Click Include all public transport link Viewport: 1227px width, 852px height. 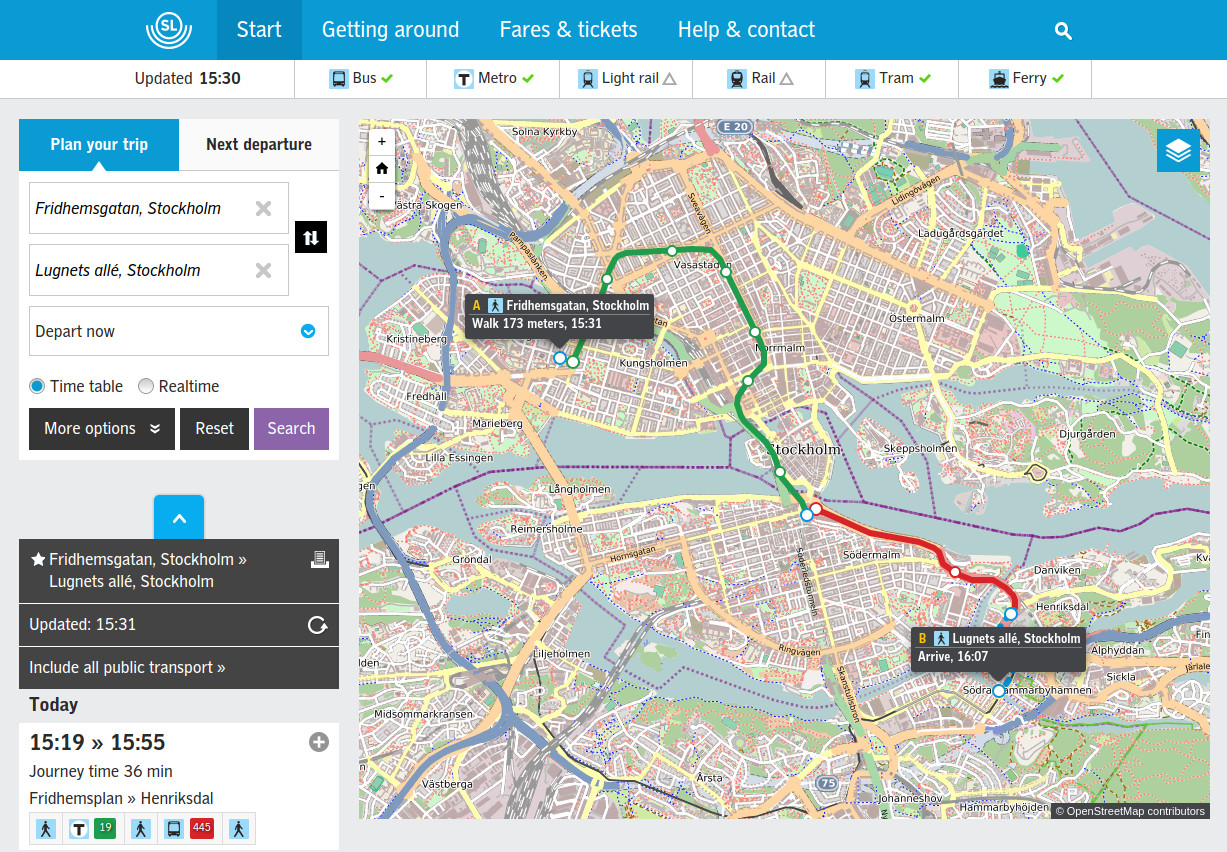tap(127, 668)
